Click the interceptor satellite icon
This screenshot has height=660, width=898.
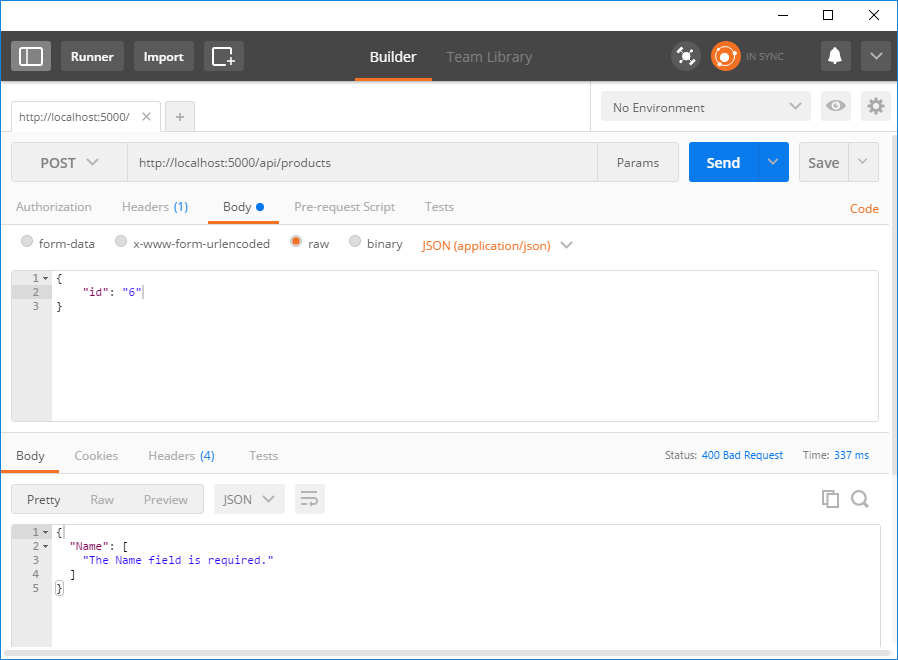685,56
